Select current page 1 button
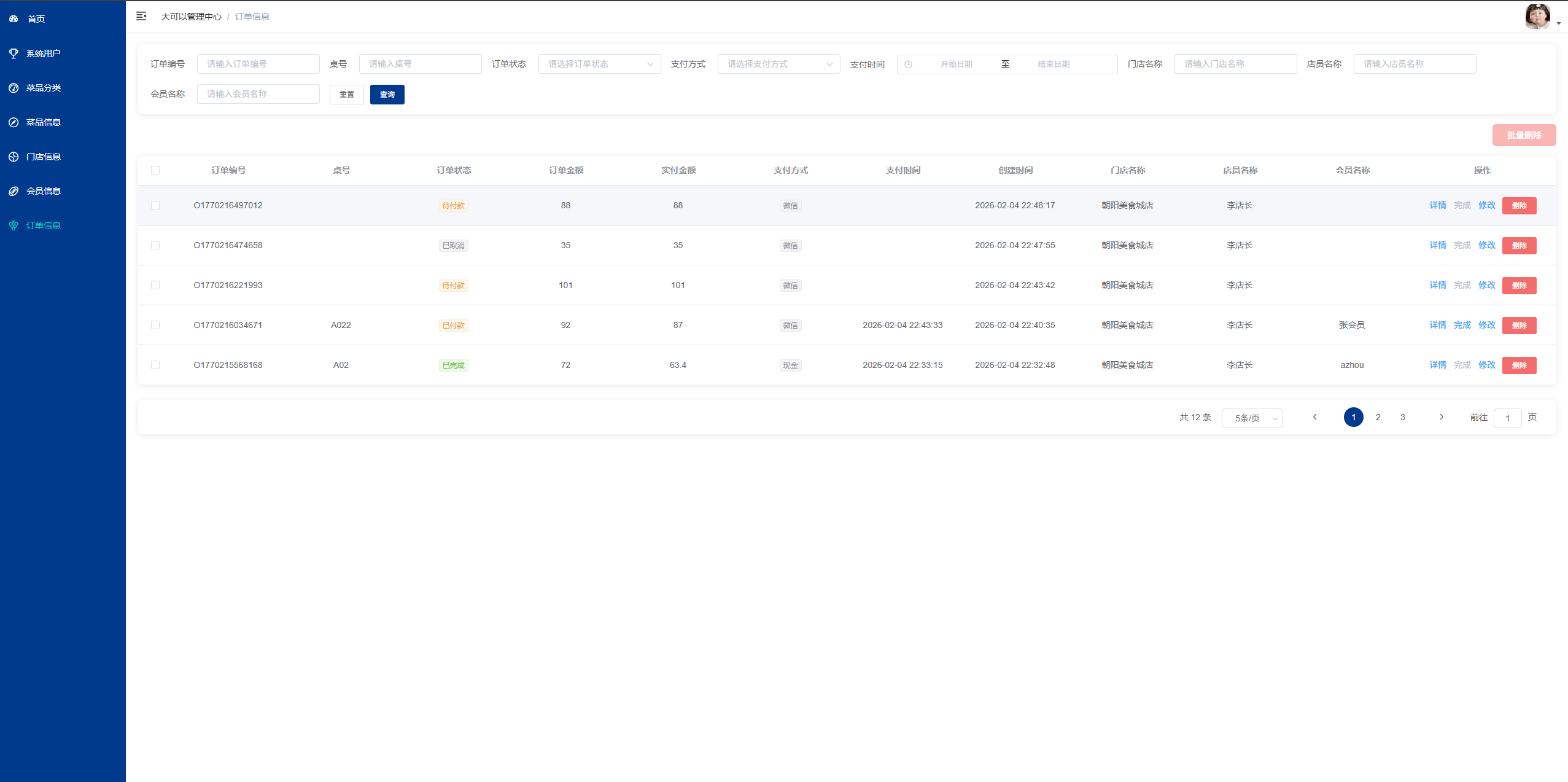Image resolution: width=1568 pixels, height=782 pixels. coord(1353,417)
